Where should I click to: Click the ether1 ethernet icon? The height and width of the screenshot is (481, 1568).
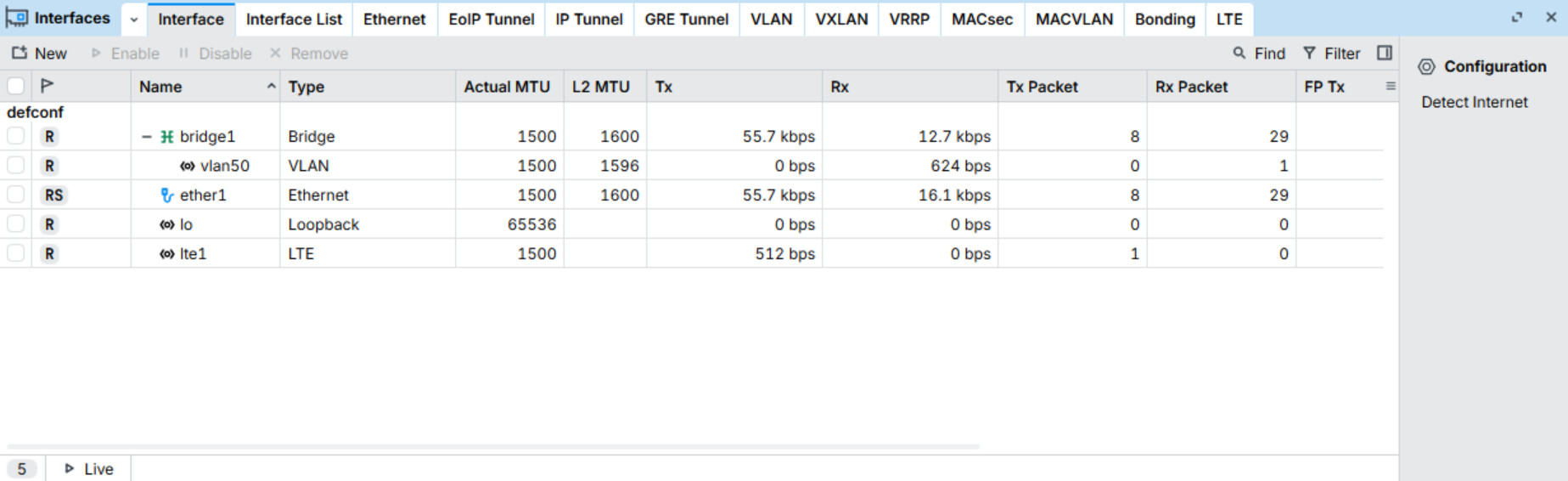[167, 195]
